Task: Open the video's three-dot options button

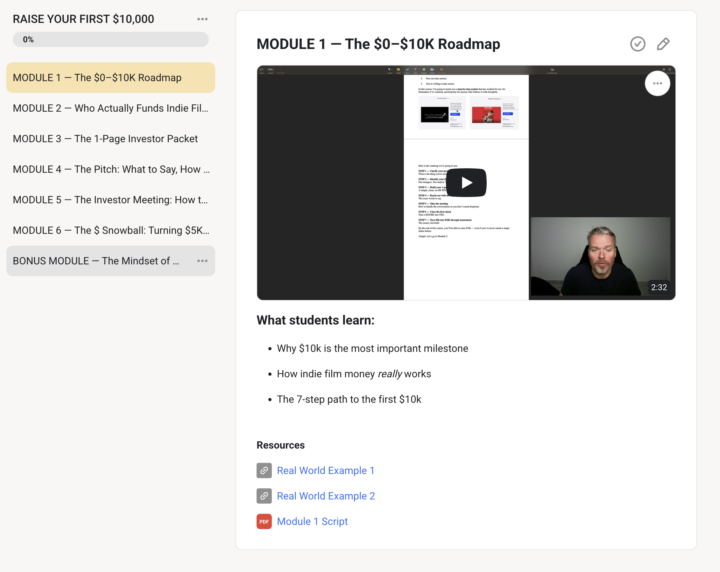Action: 657,84
